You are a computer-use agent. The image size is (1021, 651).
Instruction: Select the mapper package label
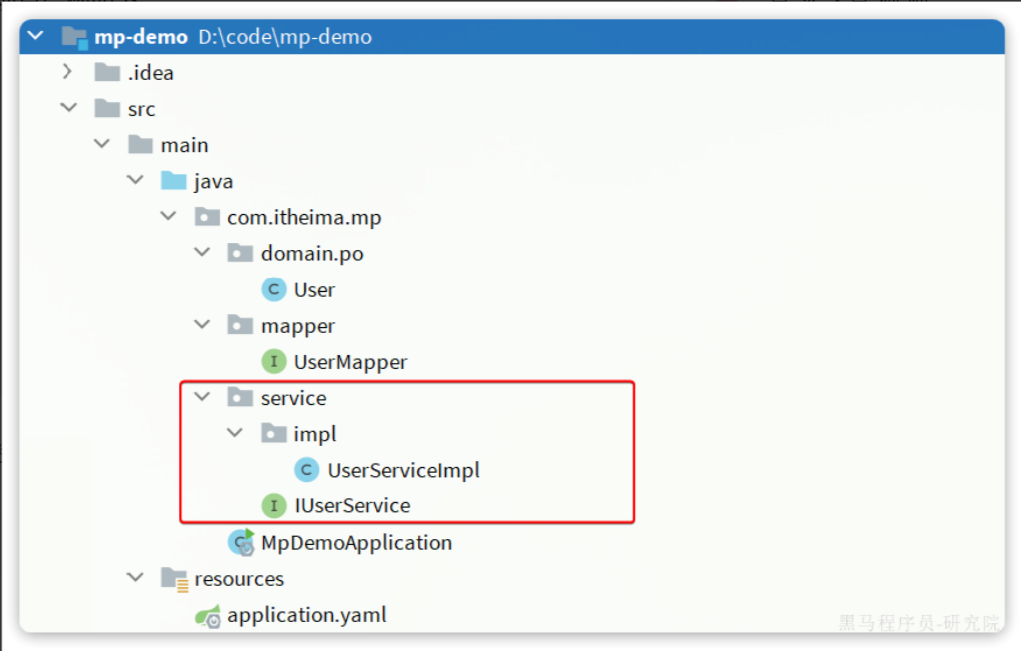pos(297,326)
